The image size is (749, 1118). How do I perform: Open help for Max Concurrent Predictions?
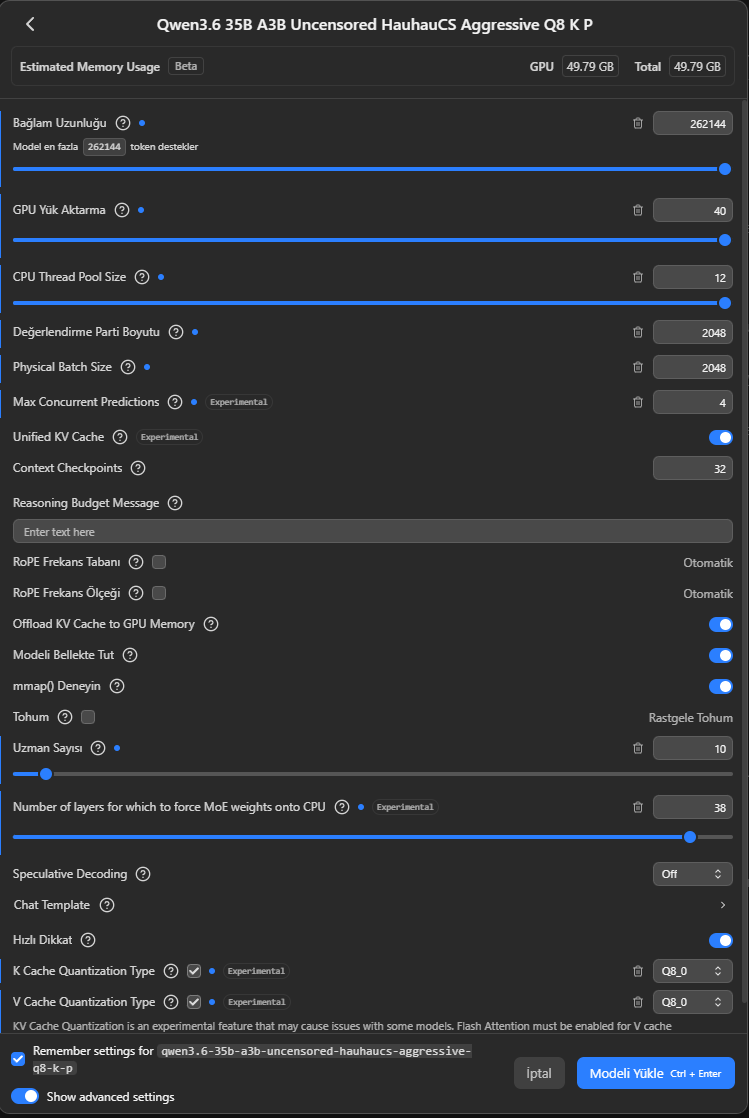[175, 401]
